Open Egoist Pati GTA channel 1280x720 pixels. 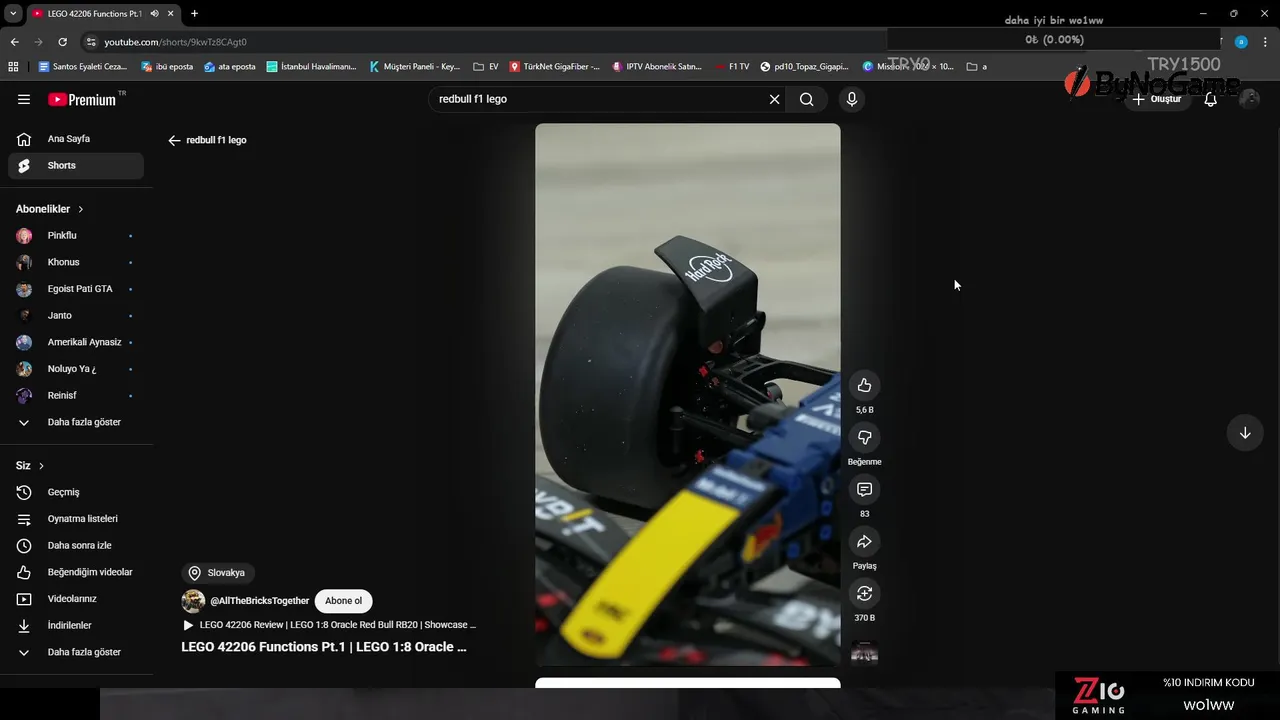click(76, 289)
